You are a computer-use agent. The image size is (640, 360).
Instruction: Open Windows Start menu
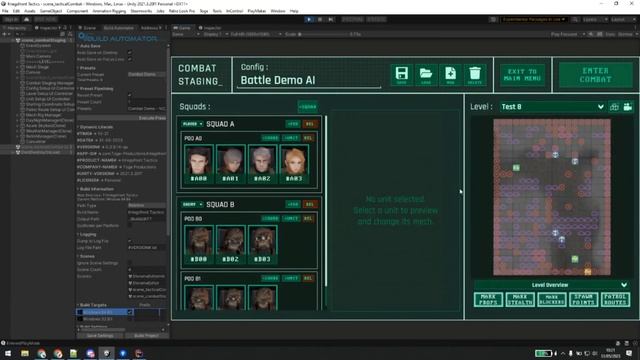[8, 353]
